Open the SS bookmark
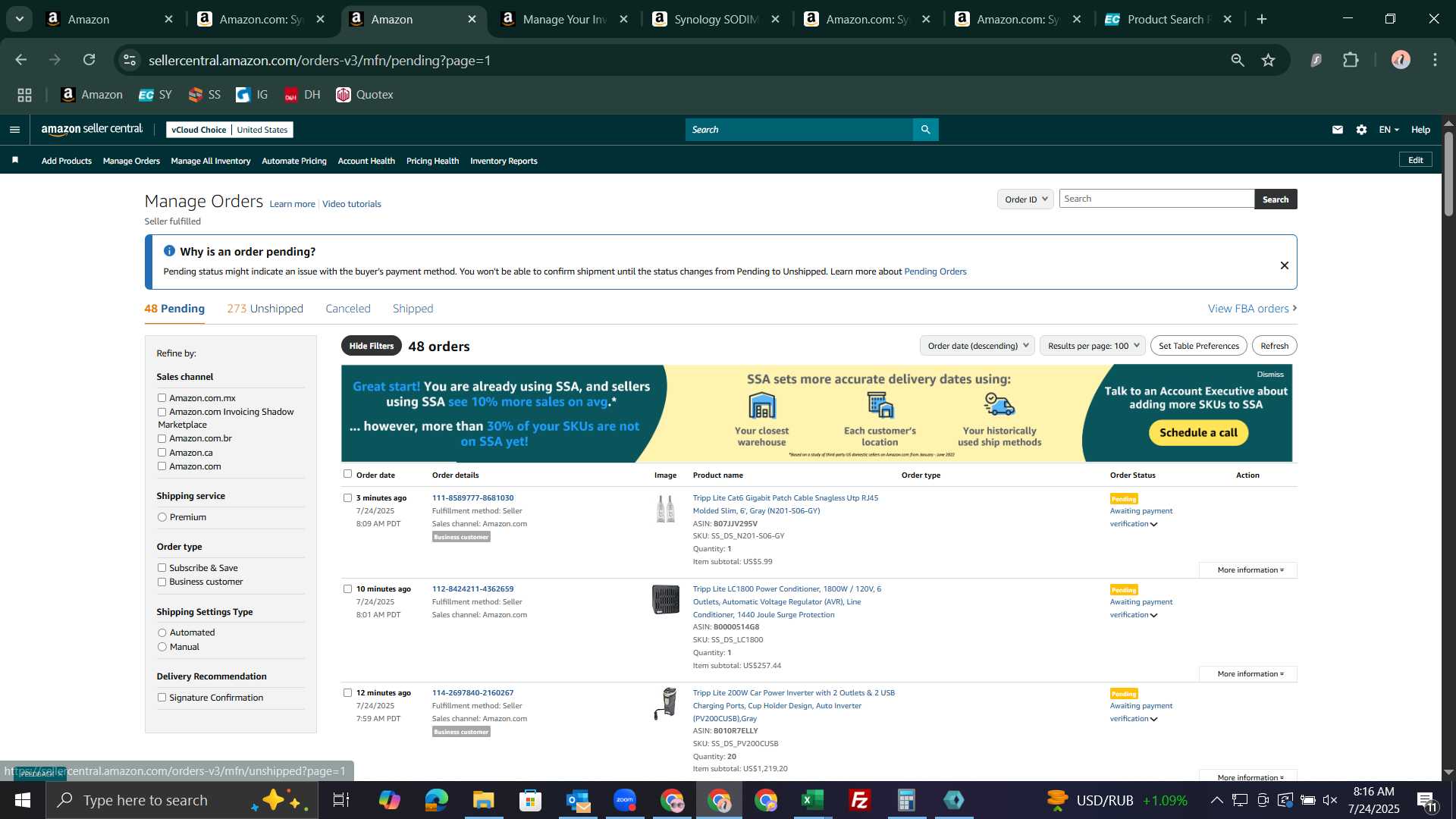This screenshot has height=819, width=1456. 205,95
